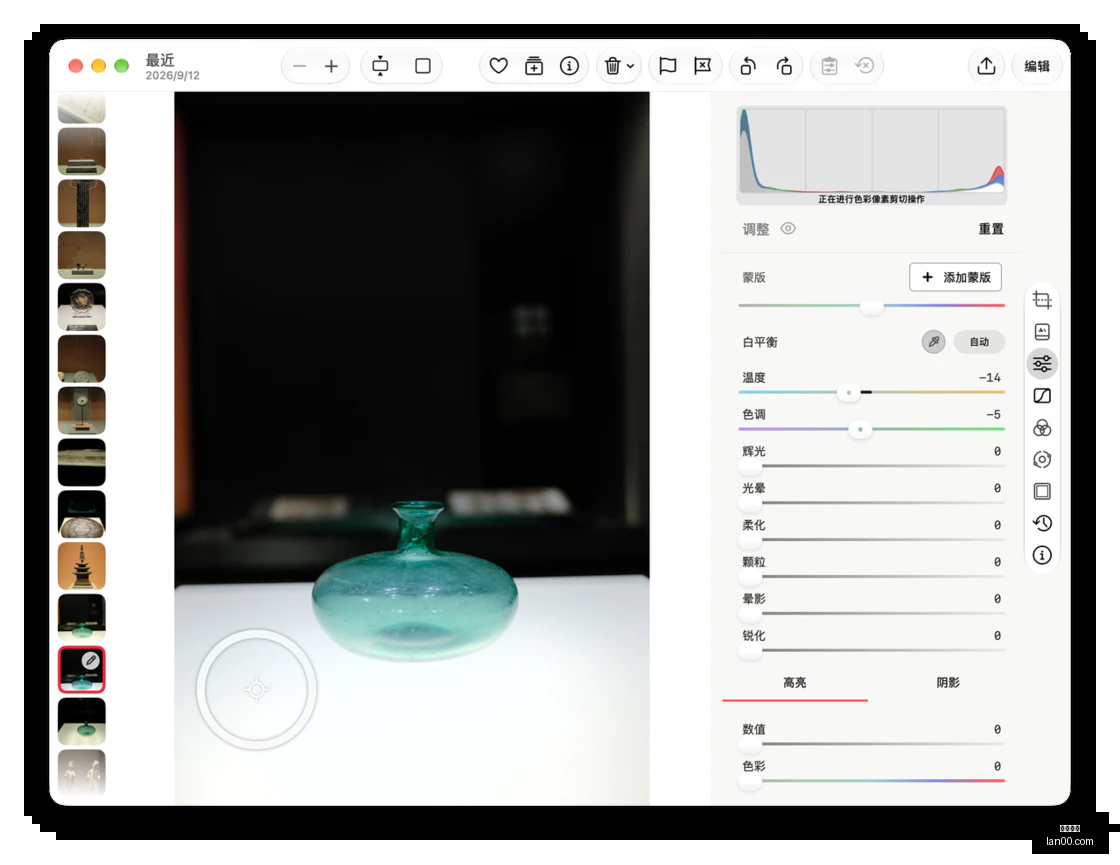This screenshot has width=1120, height=865.
Task: Activate the white balance eyedropper
Action: (933, 342)
